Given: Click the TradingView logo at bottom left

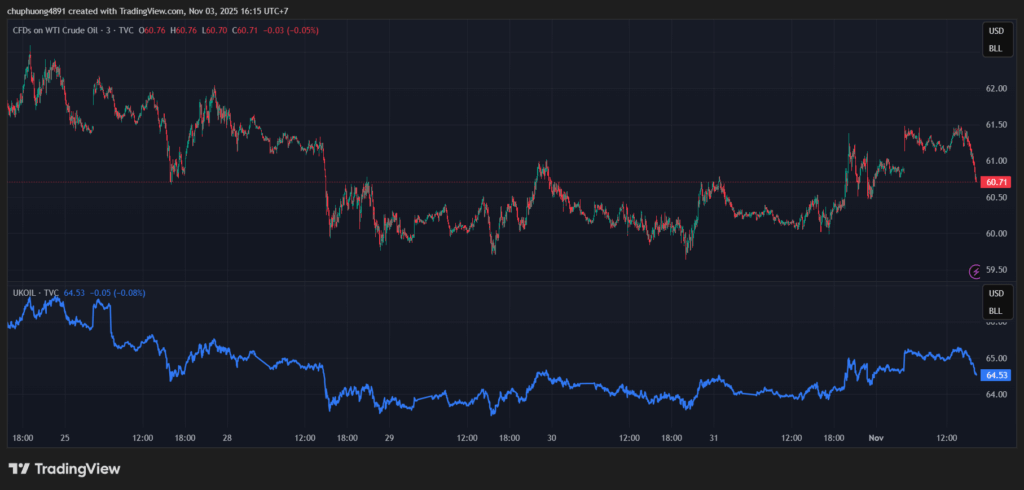Looking at the screenshot, I should tap(64, 468).
